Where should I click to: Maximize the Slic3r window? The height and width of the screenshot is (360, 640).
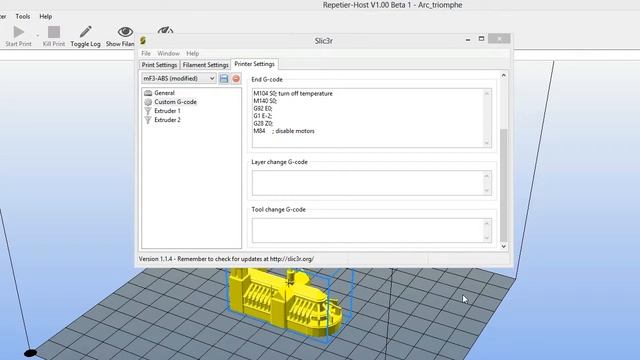click(481, 39)
